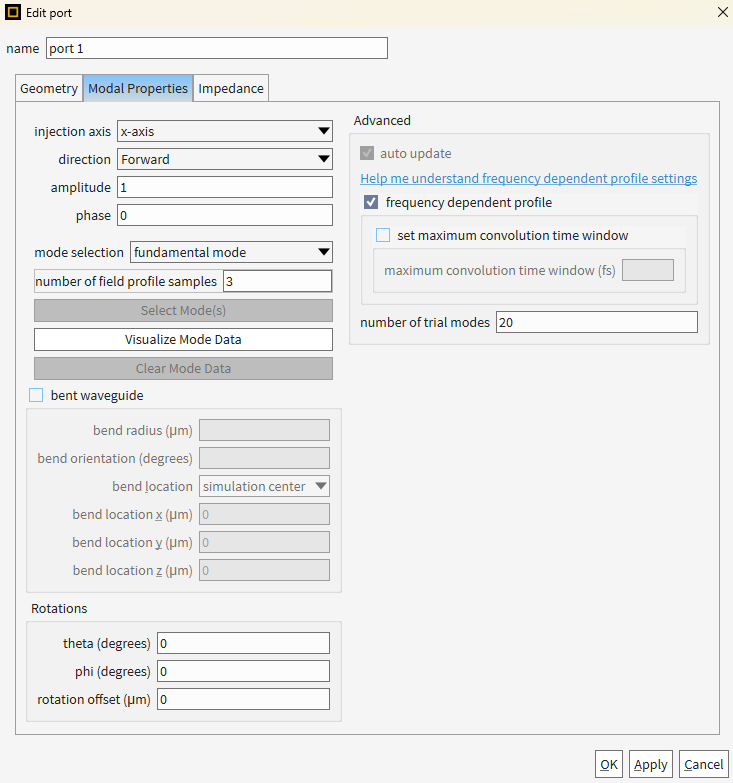Edit the rotation offset field
The image size is (733, 783).
pos(243,699)
